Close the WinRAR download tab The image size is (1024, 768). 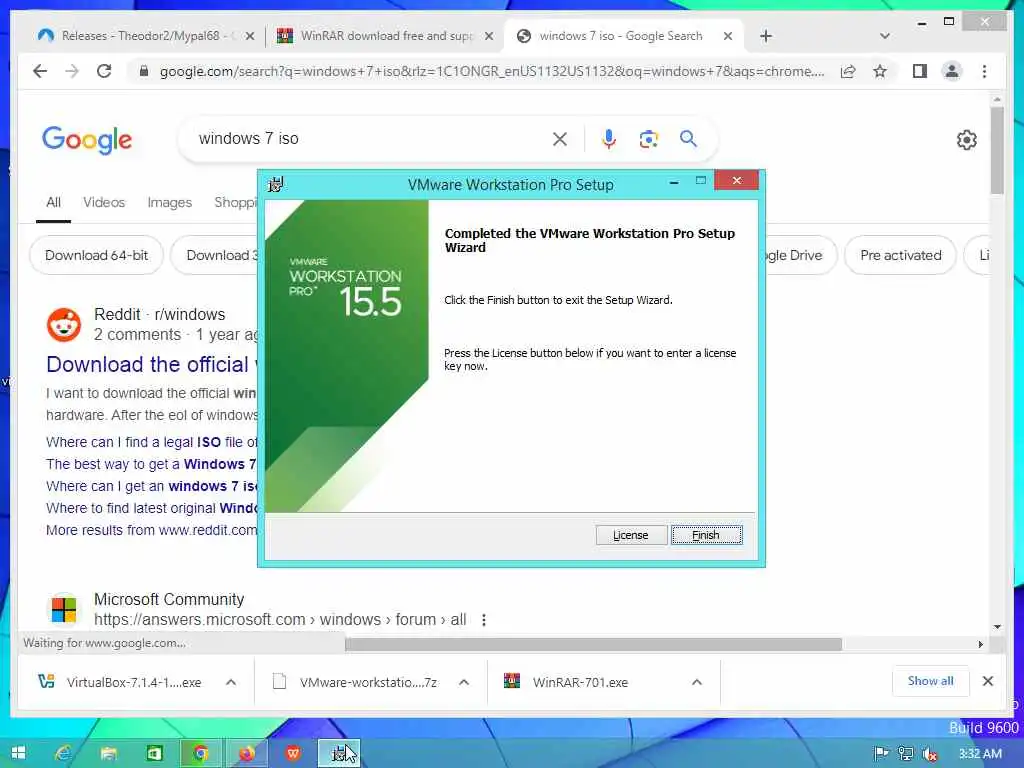pyautogui.click(x=488, y=37)
